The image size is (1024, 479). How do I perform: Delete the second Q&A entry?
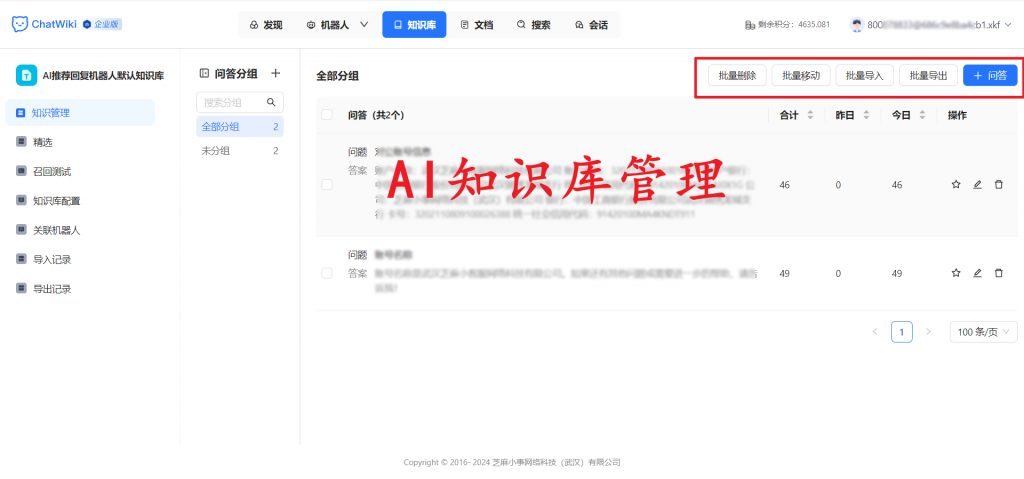coord(998,273)
